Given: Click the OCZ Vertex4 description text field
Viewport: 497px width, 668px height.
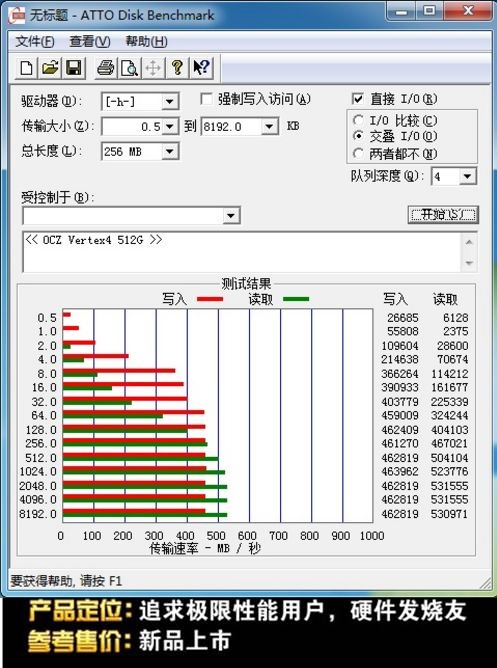Looking at the screenshot, I should click(x=242, y=252).
